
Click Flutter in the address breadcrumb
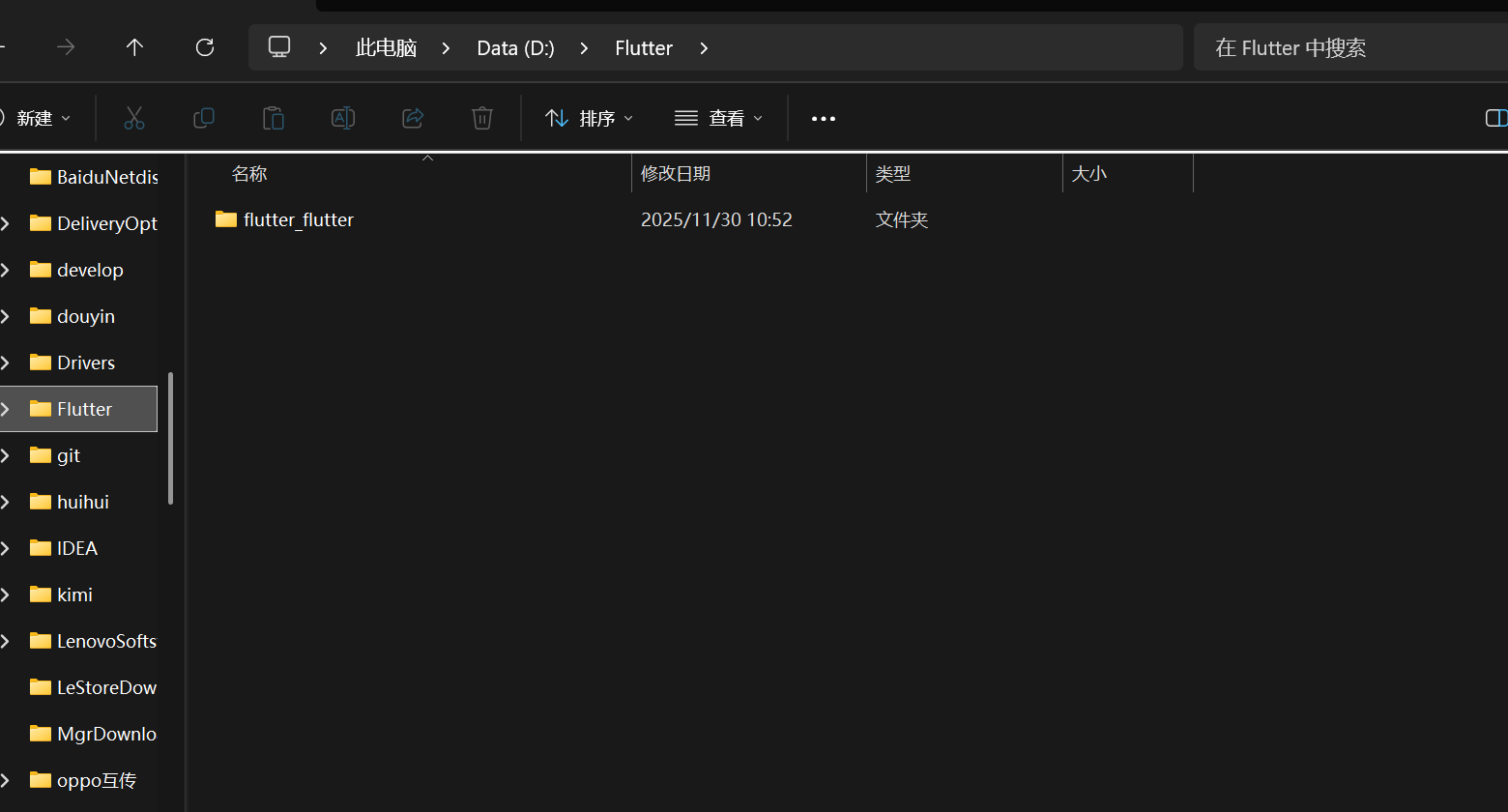click(x=644, y=48)
